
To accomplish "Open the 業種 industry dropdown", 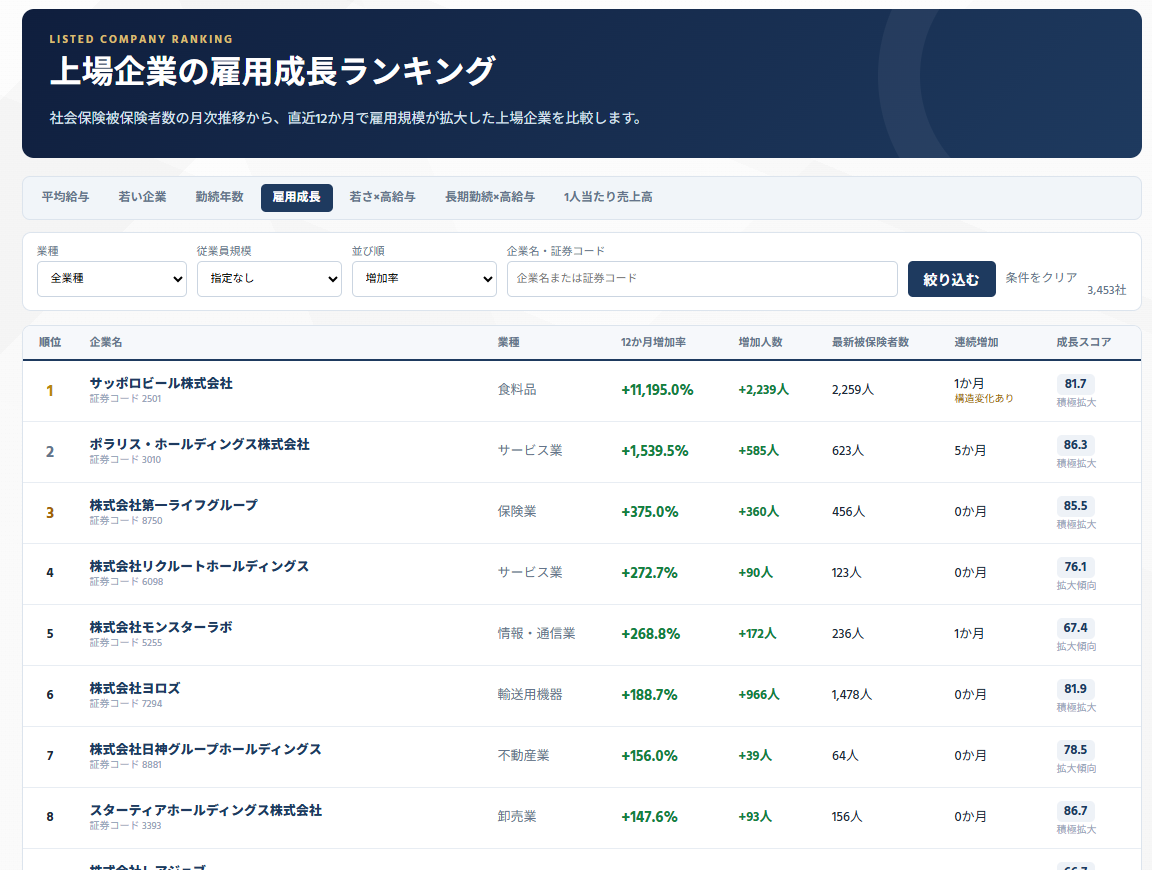I will point(112,279).
